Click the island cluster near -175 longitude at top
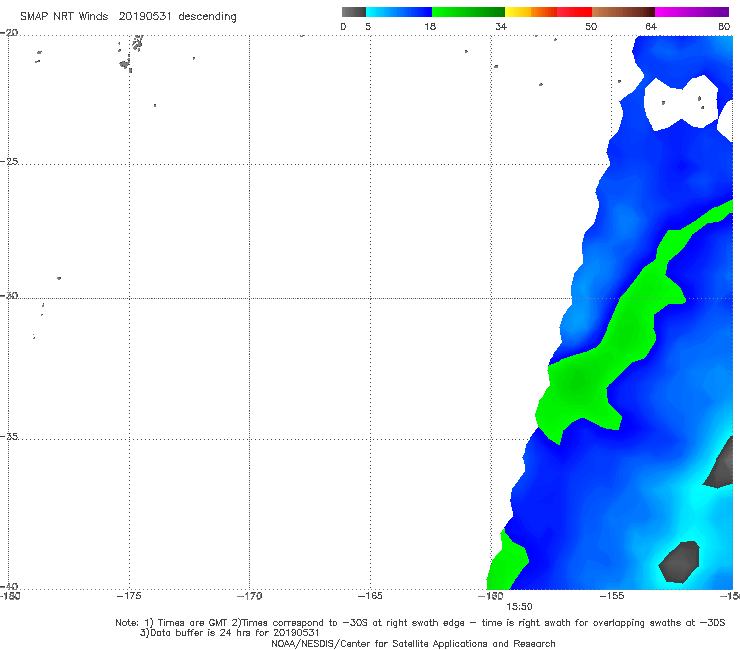This screenshot has width=740, height=650. pyautogui.click(x=131, y=53)
